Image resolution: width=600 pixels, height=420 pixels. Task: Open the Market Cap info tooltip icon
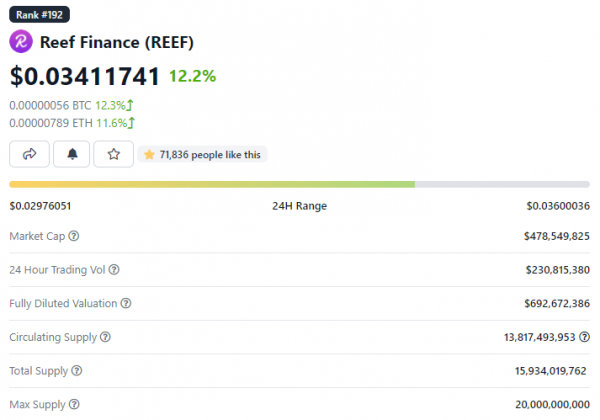point(74,236)
